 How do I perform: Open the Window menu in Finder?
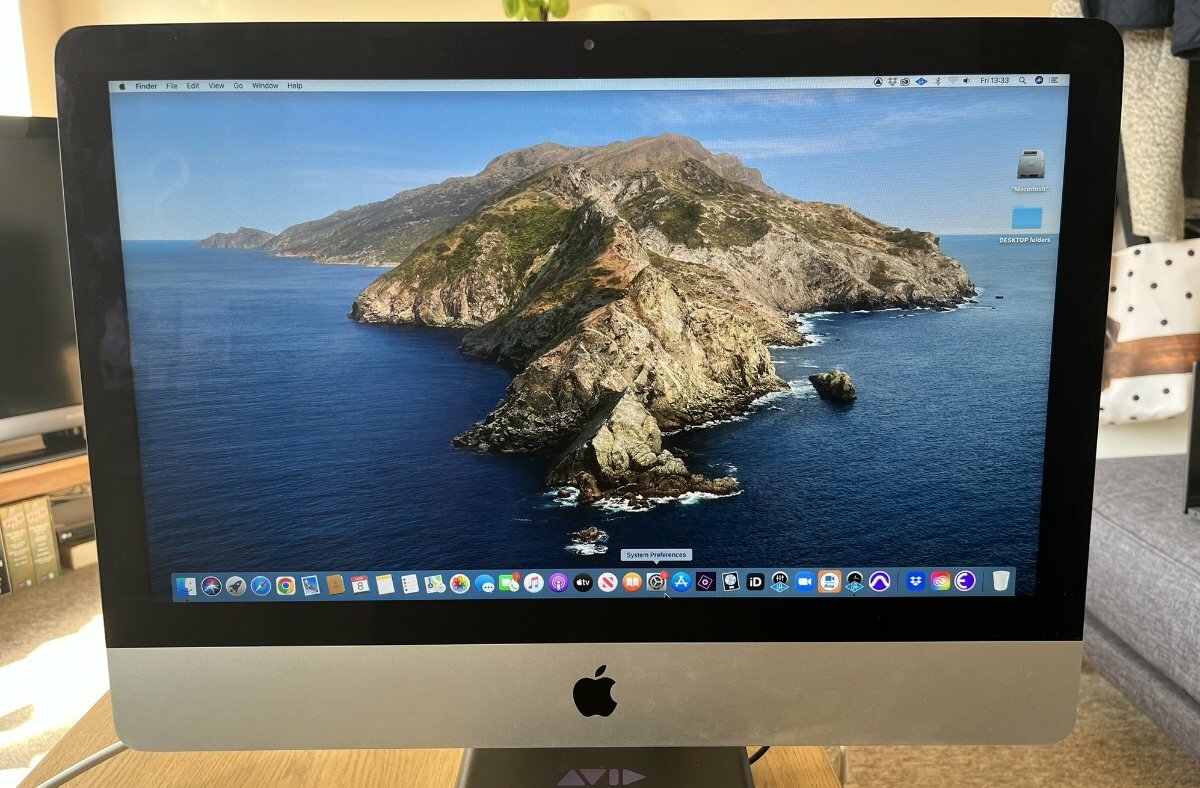click(265, 86)
